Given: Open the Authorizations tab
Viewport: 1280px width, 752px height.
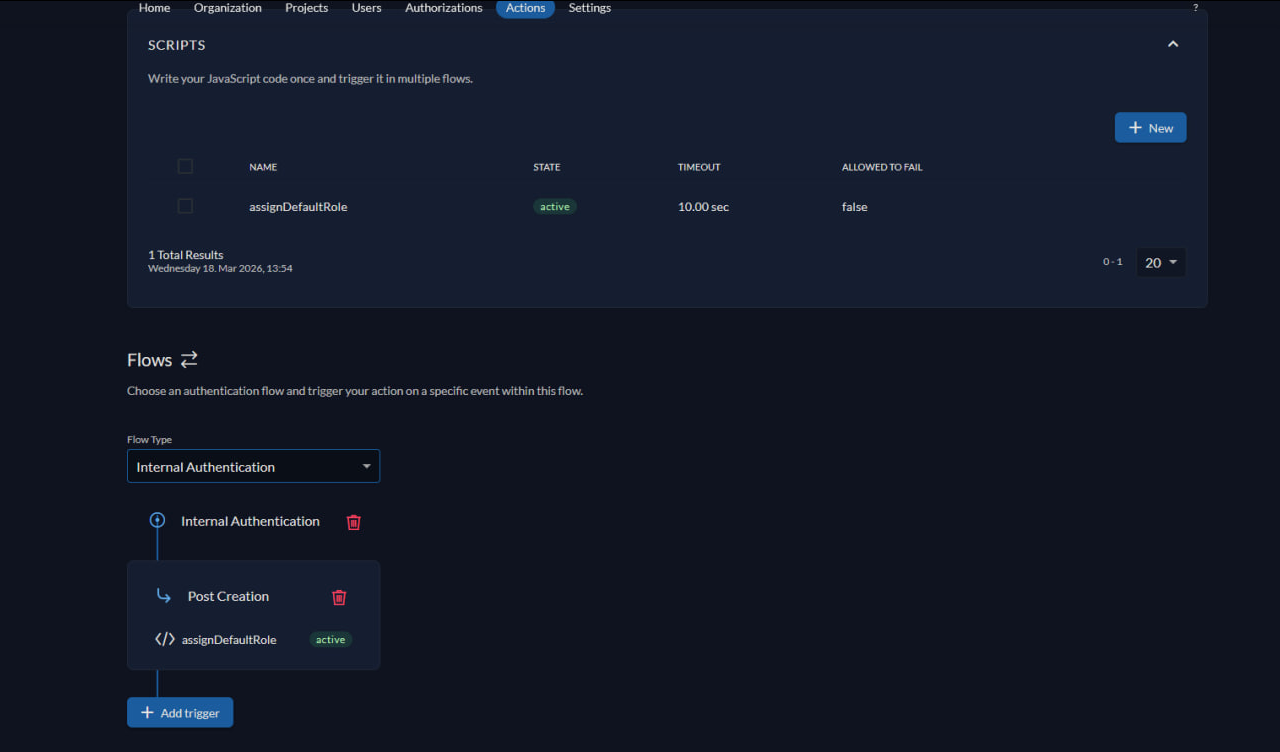Looking at the screenshot, I should click(x=444, y=8).
